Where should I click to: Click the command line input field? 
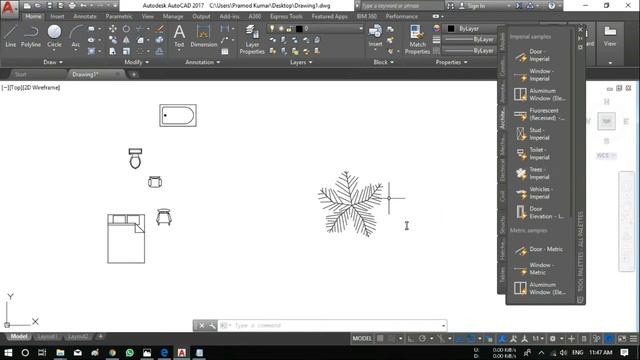333,325
